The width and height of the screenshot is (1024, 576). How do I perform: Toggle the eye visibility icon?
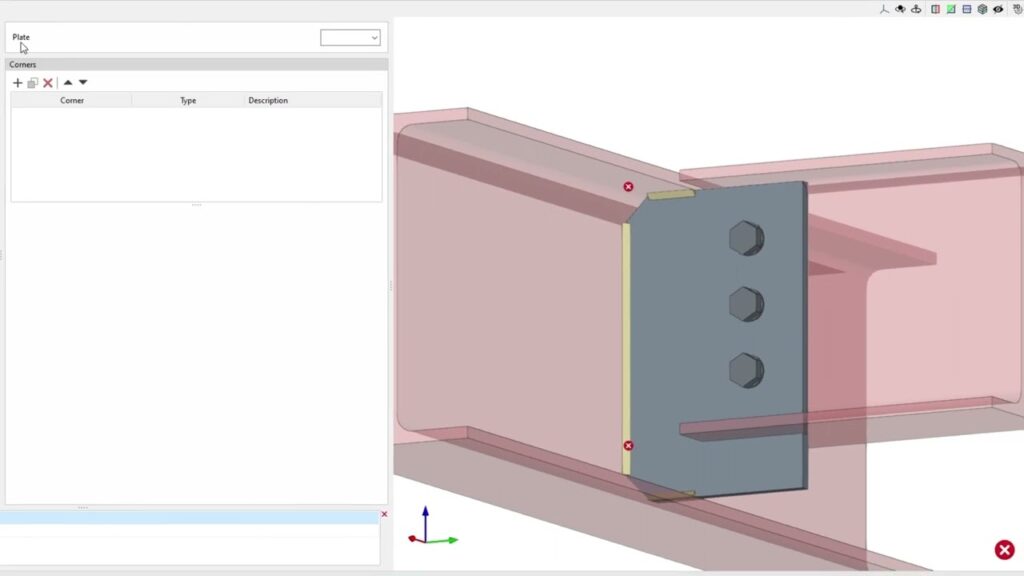point(998,9)
